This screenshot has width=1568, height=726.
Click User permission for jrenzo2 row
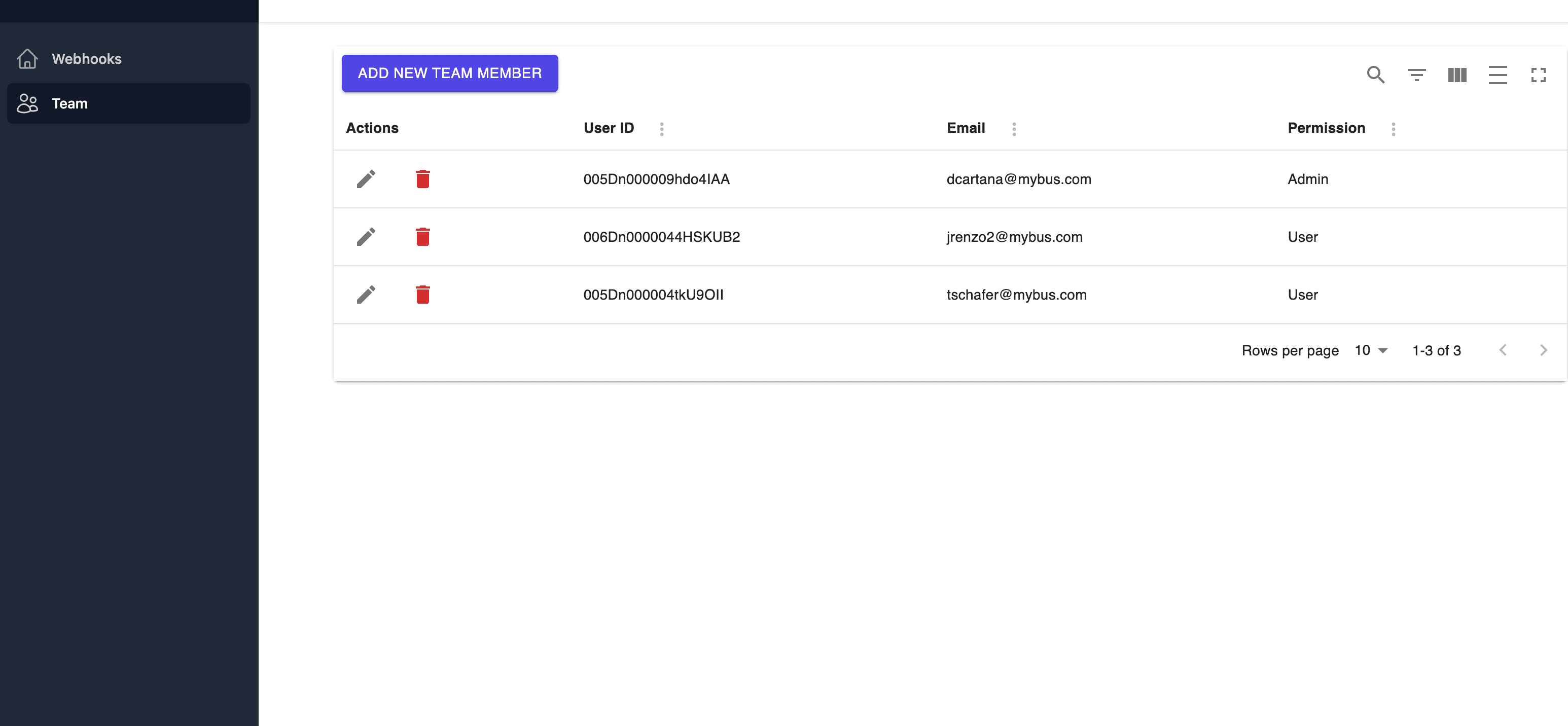(x=1302, y=237)
